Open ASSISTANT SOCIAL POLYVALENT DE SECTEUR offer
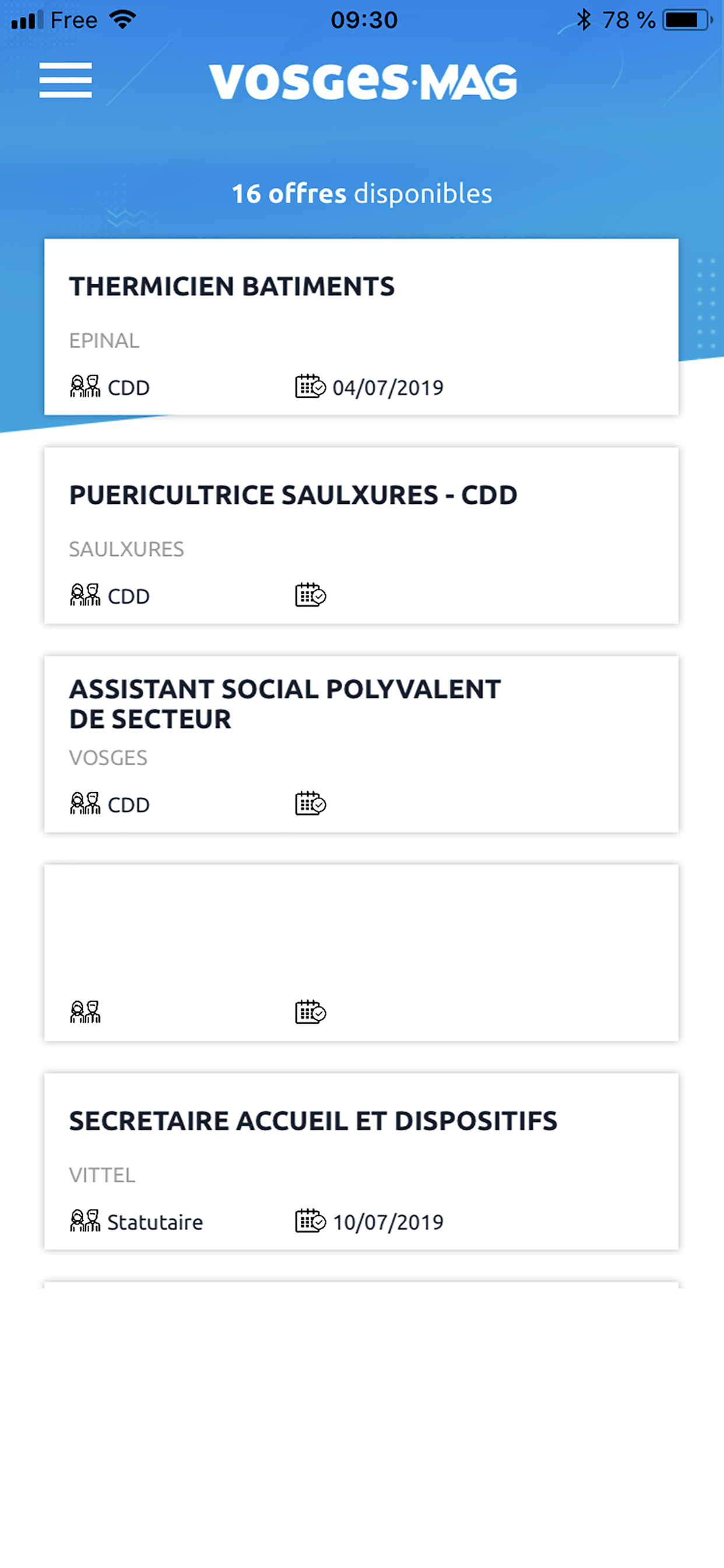 284,703
